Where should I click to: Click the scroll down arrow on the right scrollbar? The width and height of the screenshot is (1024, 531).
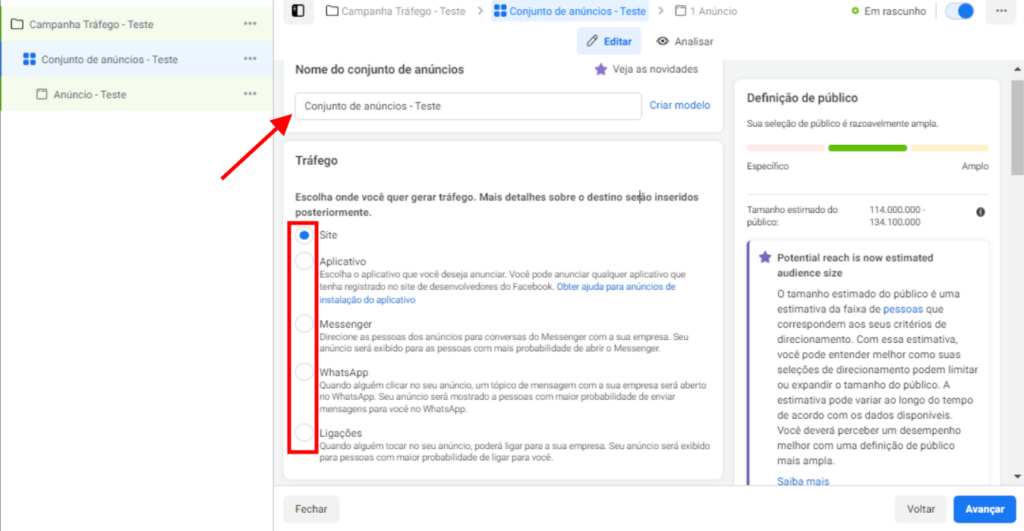point(1017,477)
